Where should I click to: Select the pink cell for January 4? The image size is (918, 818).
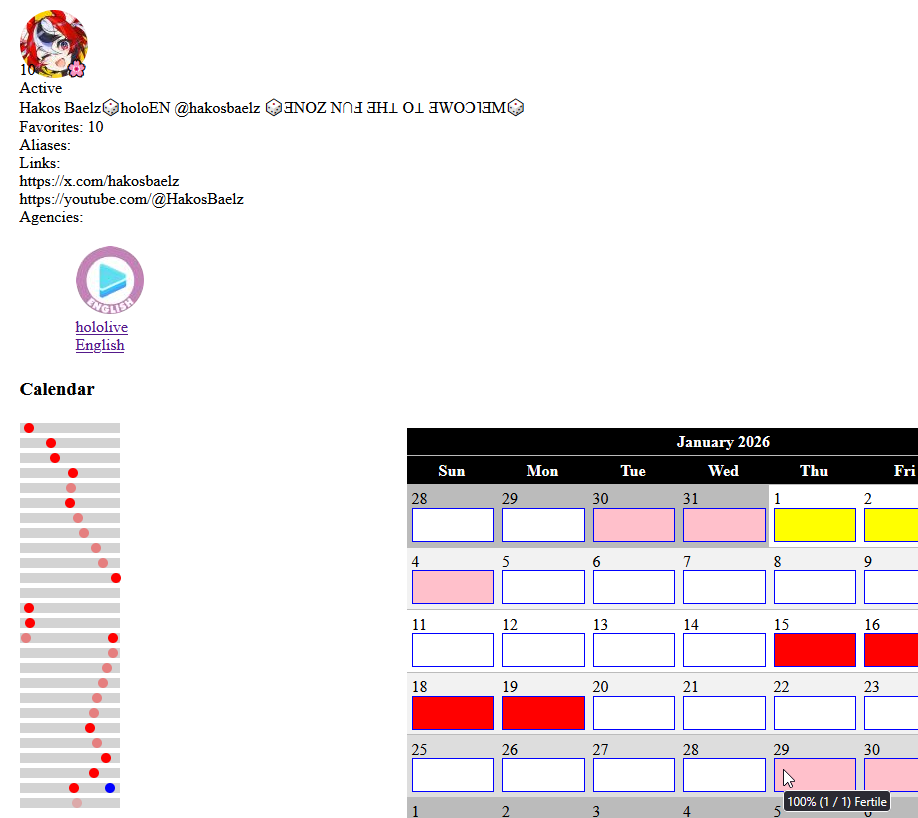pyautogui.click(x=453, y=587)
